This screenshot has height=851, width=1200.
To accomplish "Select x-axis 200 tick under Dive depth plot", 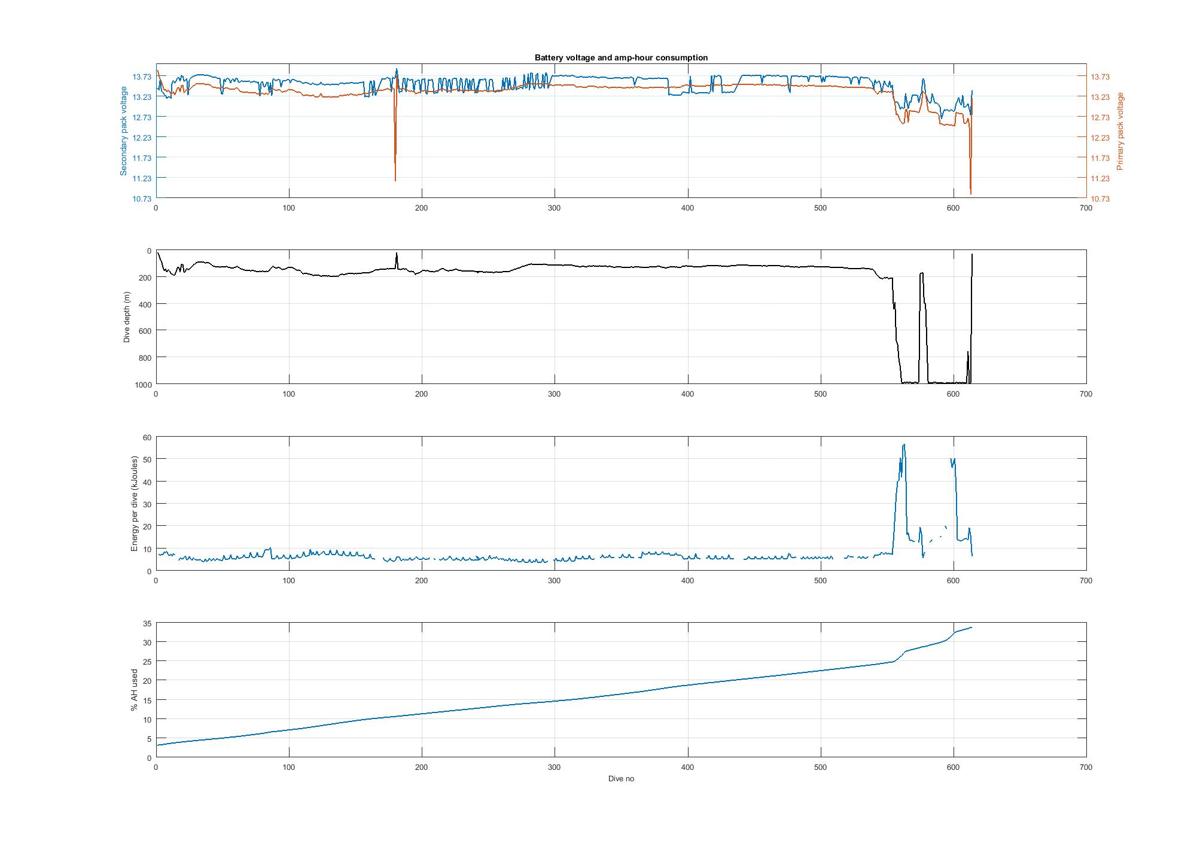I will (421, 394).
